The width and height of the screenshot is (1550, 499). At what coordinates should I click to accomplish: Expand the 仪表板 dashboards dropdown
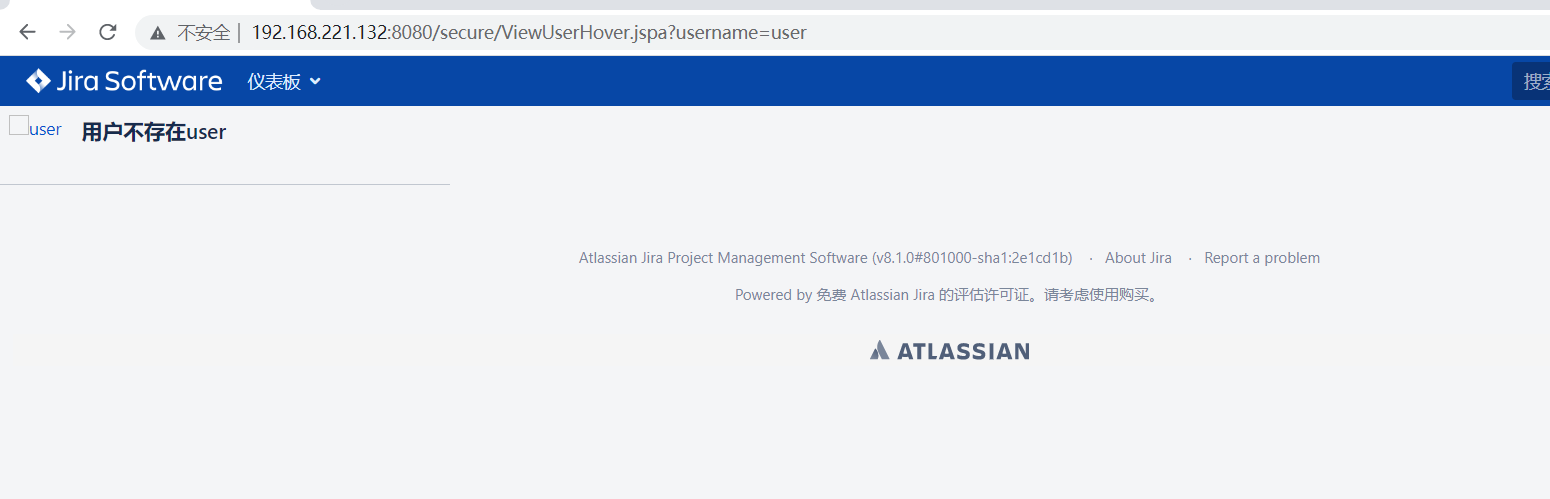pos(284,82)
